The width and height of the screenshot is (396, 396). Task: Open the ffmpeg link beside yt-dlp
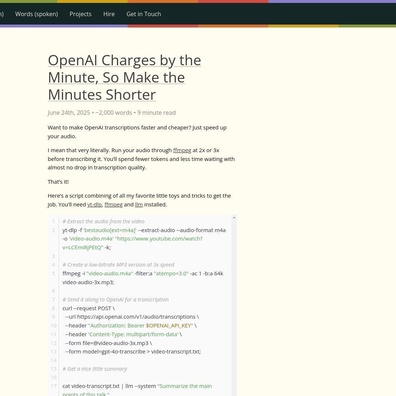click(x=113, y=204)
